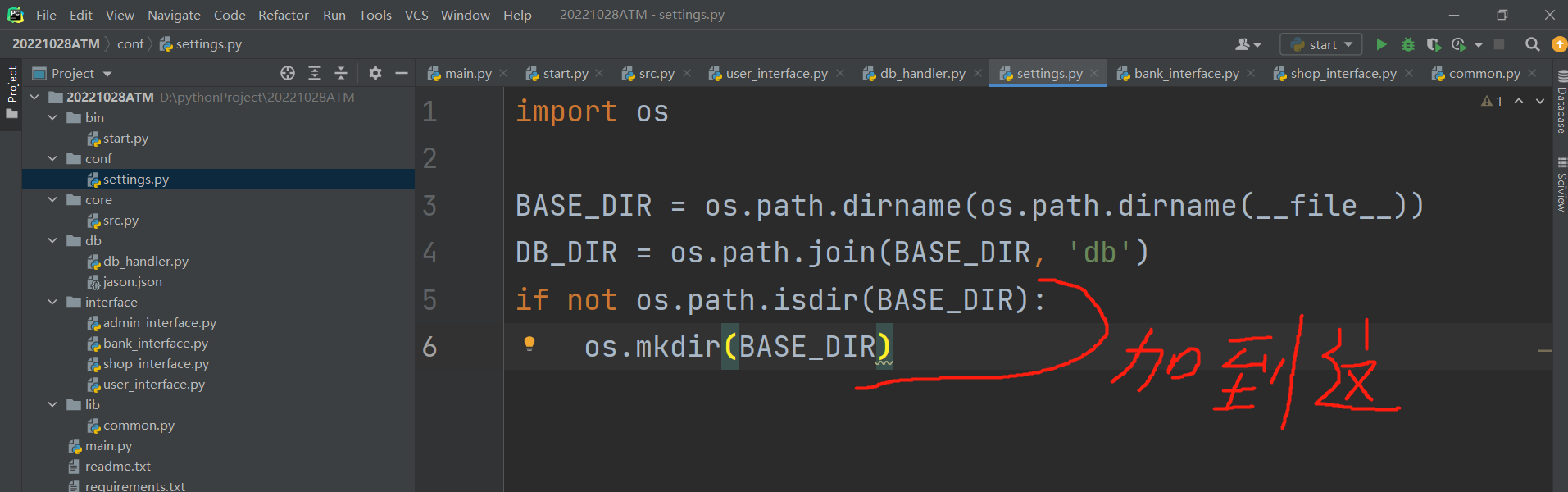Open the start run configuration dropdown
1568x492 pixels.
coord(1321,44)
